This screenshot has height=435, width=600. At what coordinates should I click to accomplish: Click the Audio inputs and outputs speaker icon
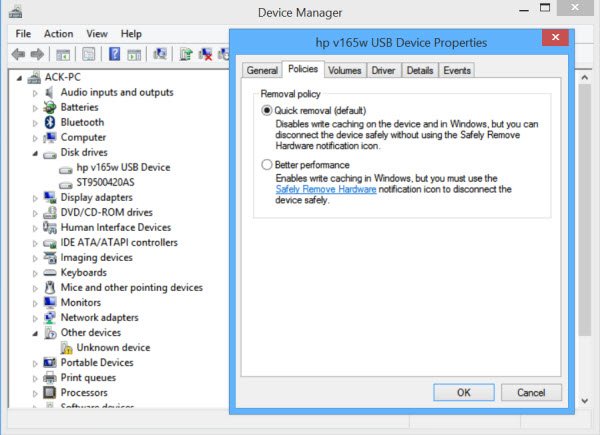[49, 93]
